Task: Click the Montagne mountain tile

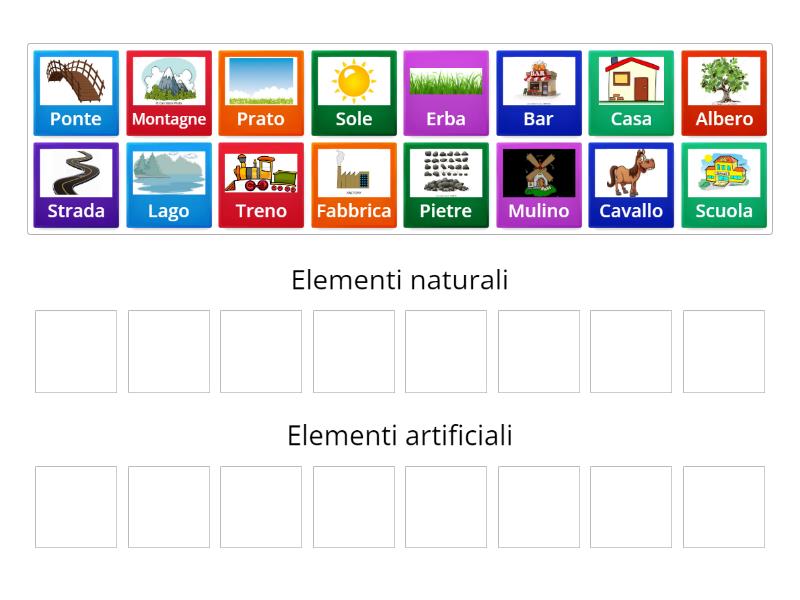Action: (x=168, y=92)
